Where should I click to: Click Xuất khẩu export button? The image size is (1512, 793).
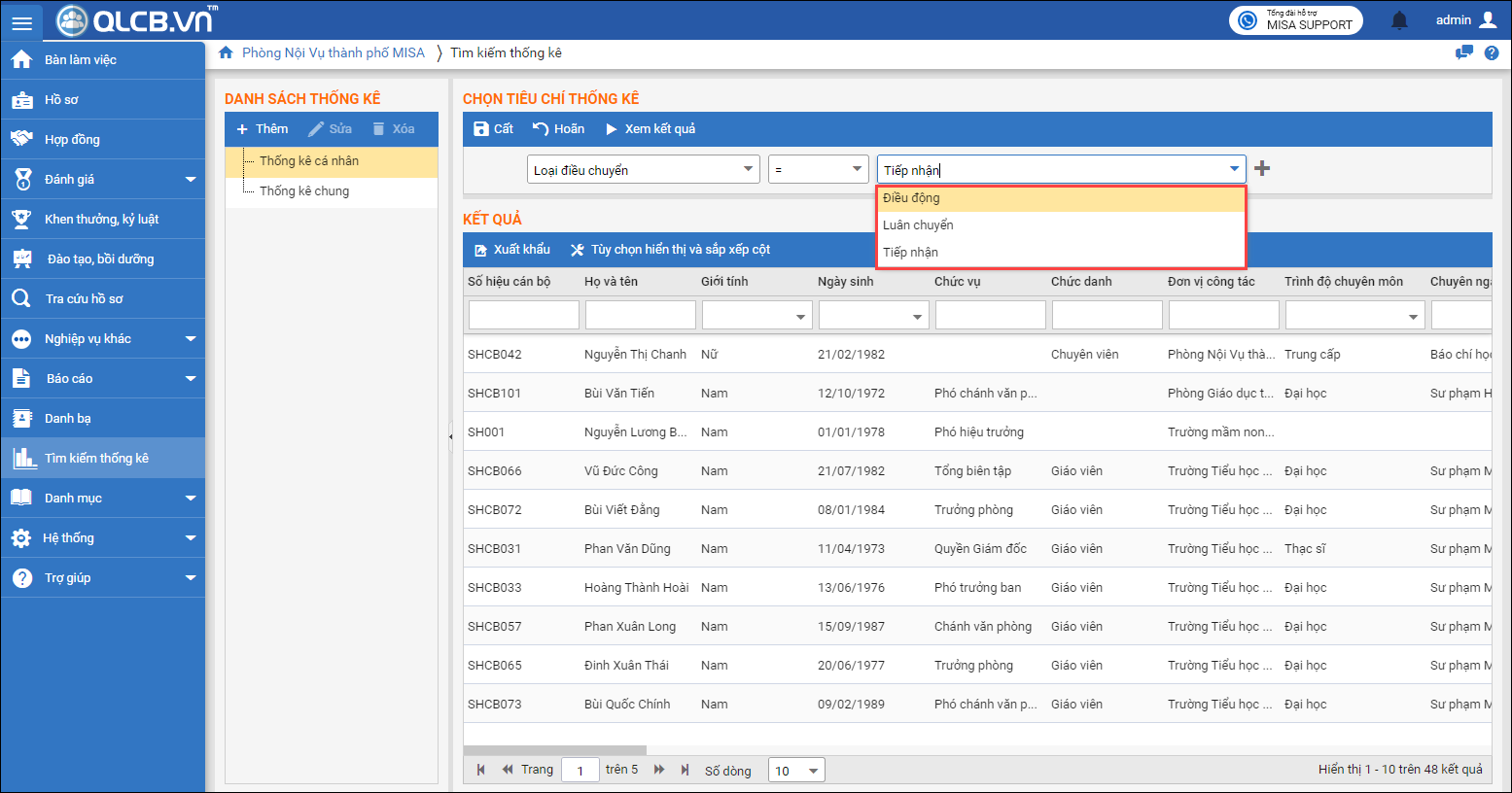[x=511, y=250]
